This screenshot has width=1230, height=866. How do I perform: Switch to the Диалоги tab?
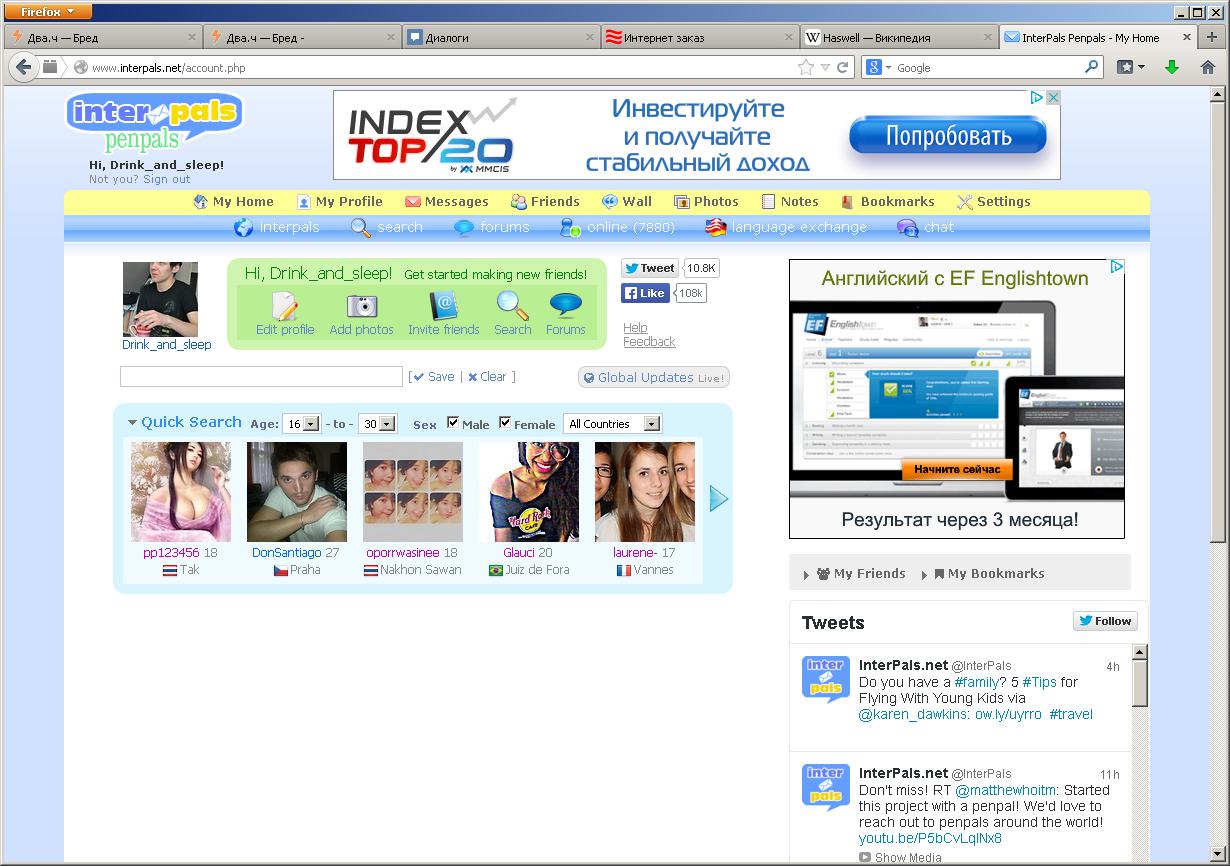(x=502, y=38)
